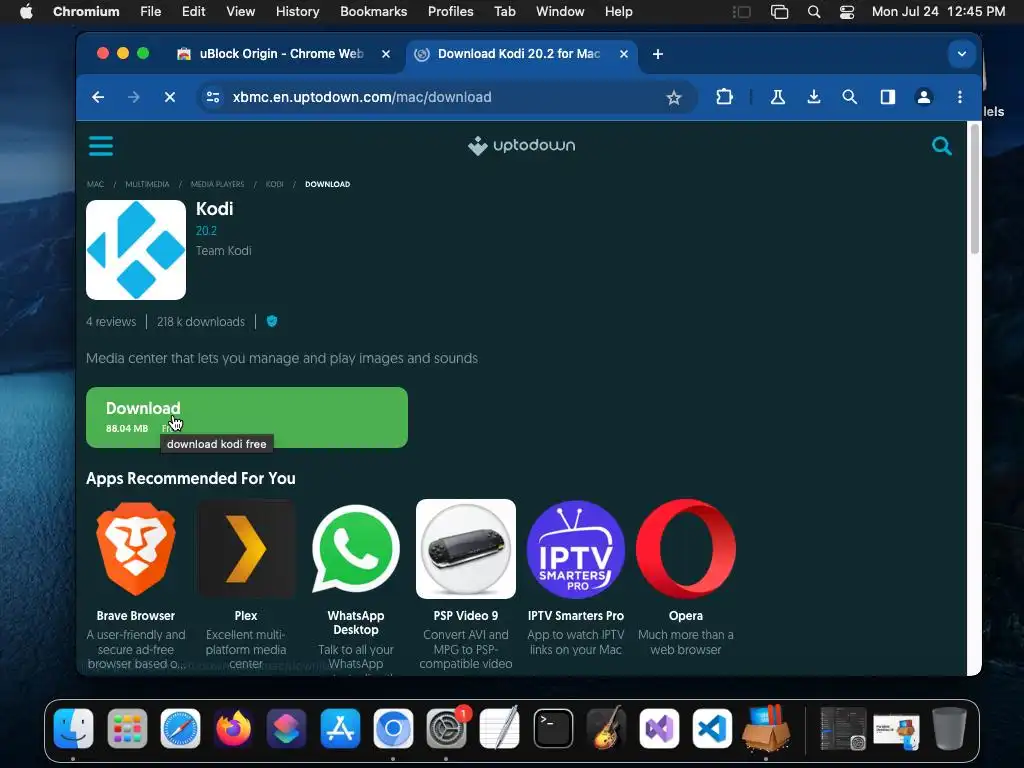
Task: Open Visual Studio Code from the Dock
Action: click(712, 728)
